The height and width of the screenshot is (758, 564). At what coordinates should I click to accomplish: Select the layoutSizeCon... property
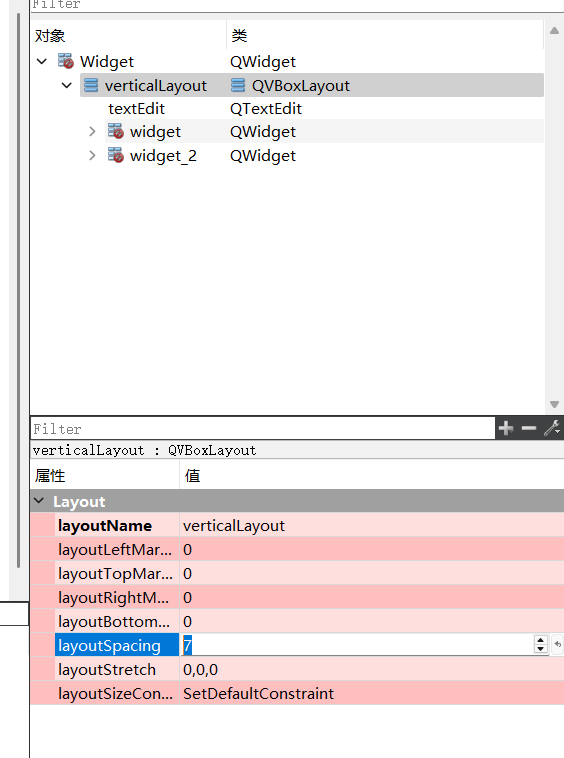tap(115, 694)
